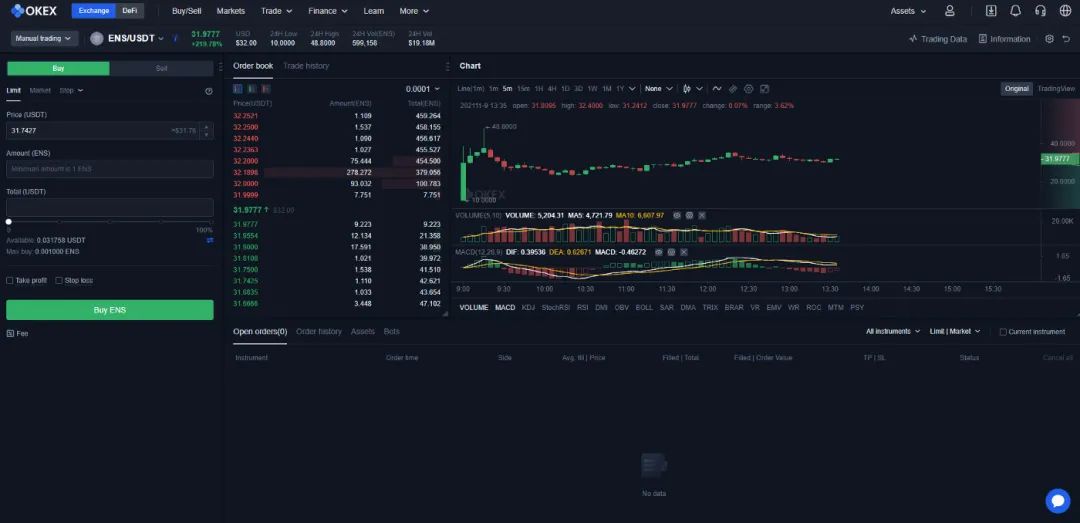Open the globe language selector icon

click(x=1065, y=11)
